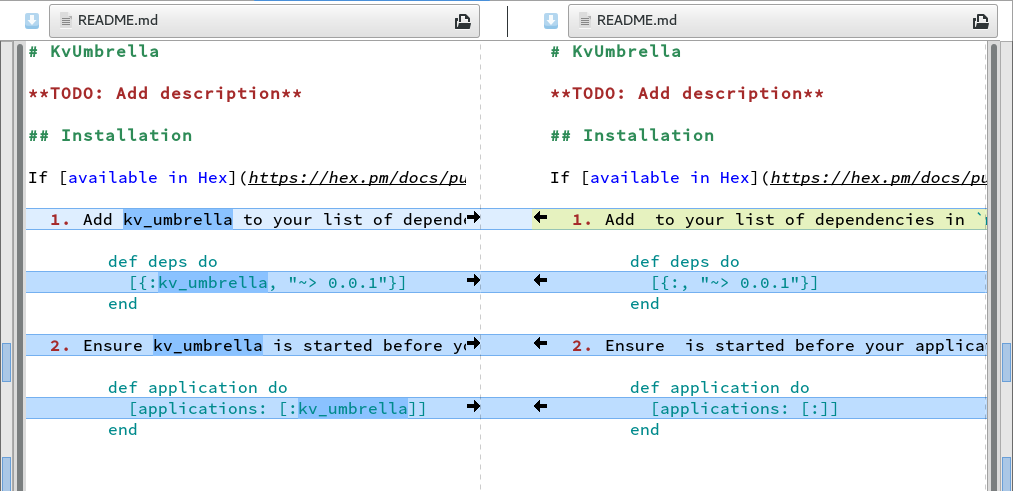This screenshot has width=1013, height=491.
Task: Click '[{:, "~> 0.0.1"}]' text in right pane
Action: click(x=735, y=282)
